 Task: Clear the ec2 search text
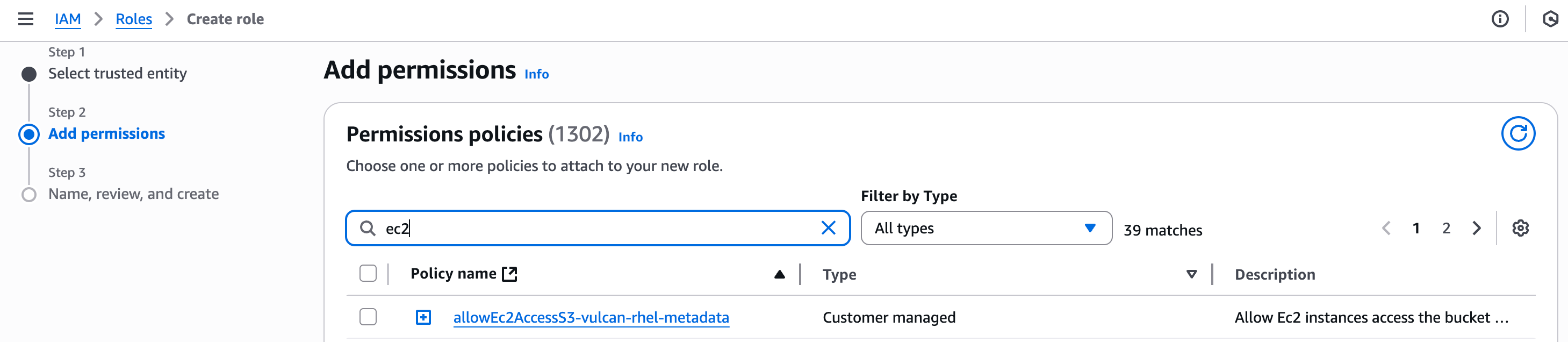click(x=828, y=228)
